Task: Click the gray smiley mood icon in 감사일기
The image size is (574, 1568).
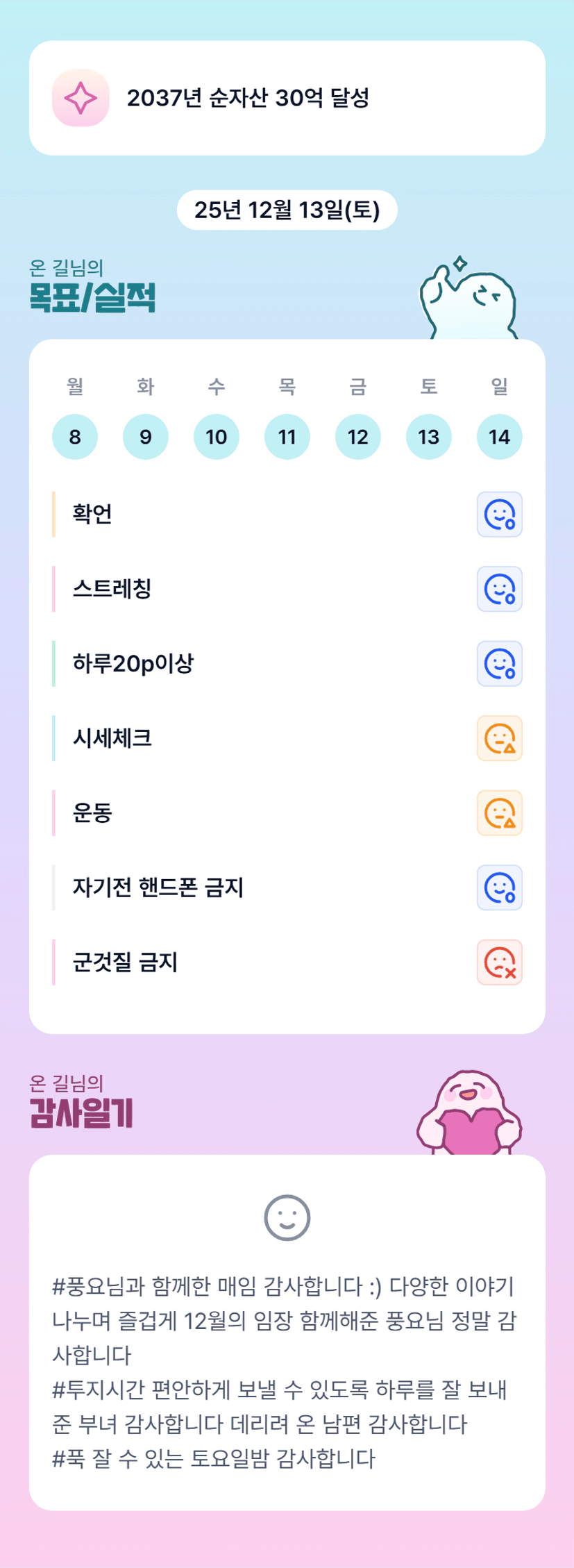Action: point(287,1217)
